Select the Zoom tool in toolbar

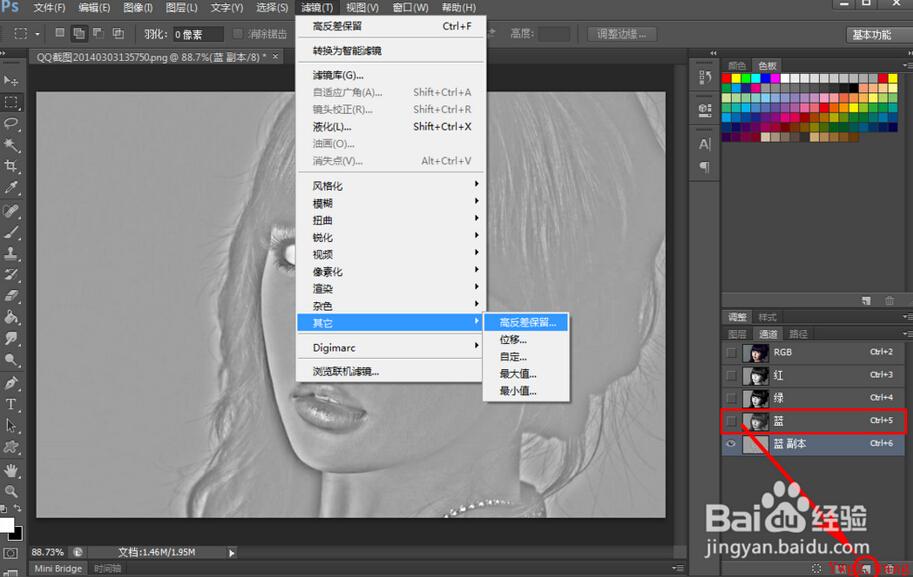pyautogui.click(x=12, y=491)
